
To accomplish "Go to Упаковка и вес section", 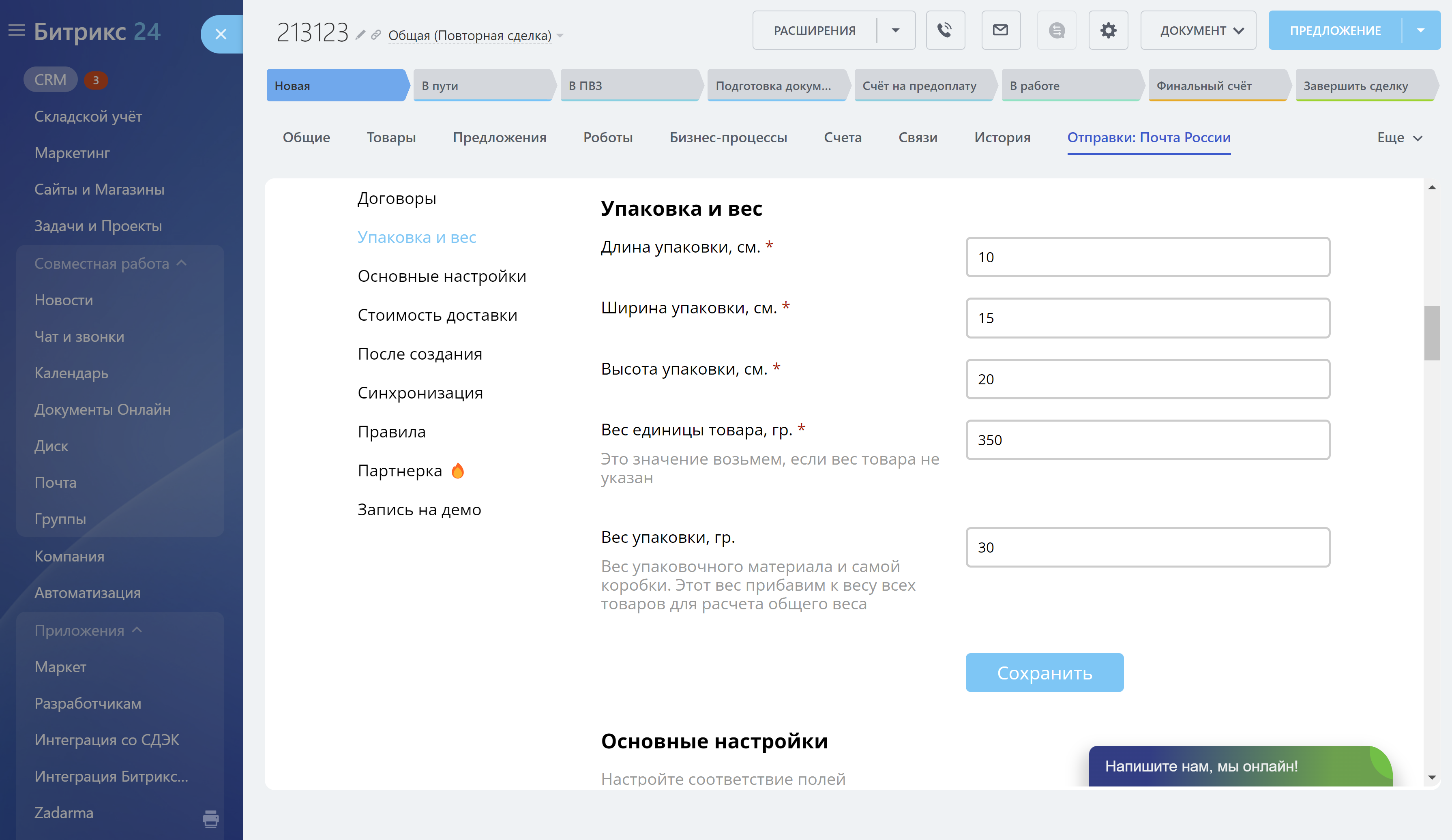I will point(416,238).
